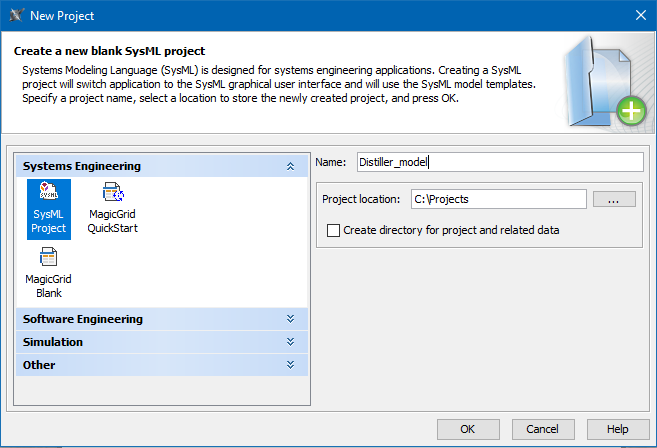
Task: Enable Create directory for project checkbox
Action: [334, 230]
